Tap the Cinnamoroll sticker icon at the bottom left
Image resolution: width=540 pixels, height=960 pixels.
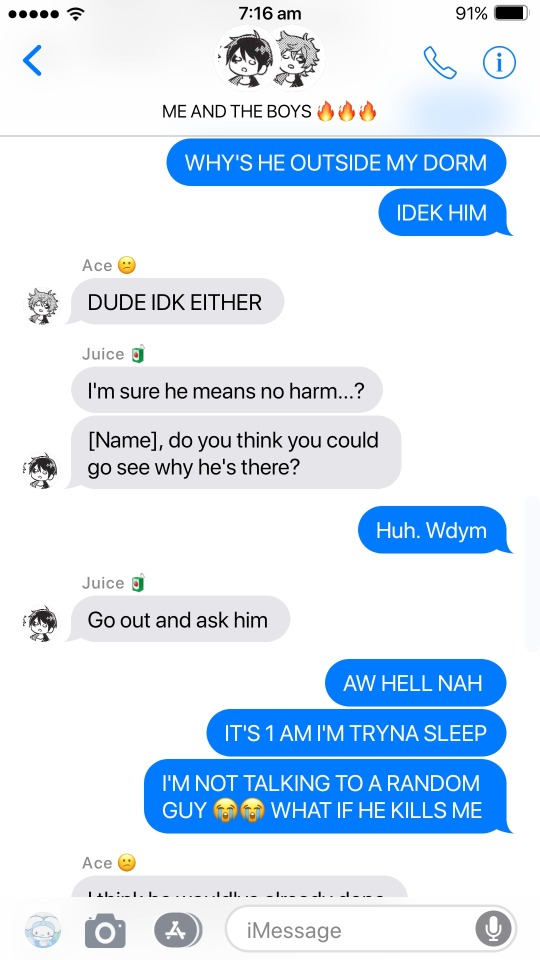click(x=43, y=931)
